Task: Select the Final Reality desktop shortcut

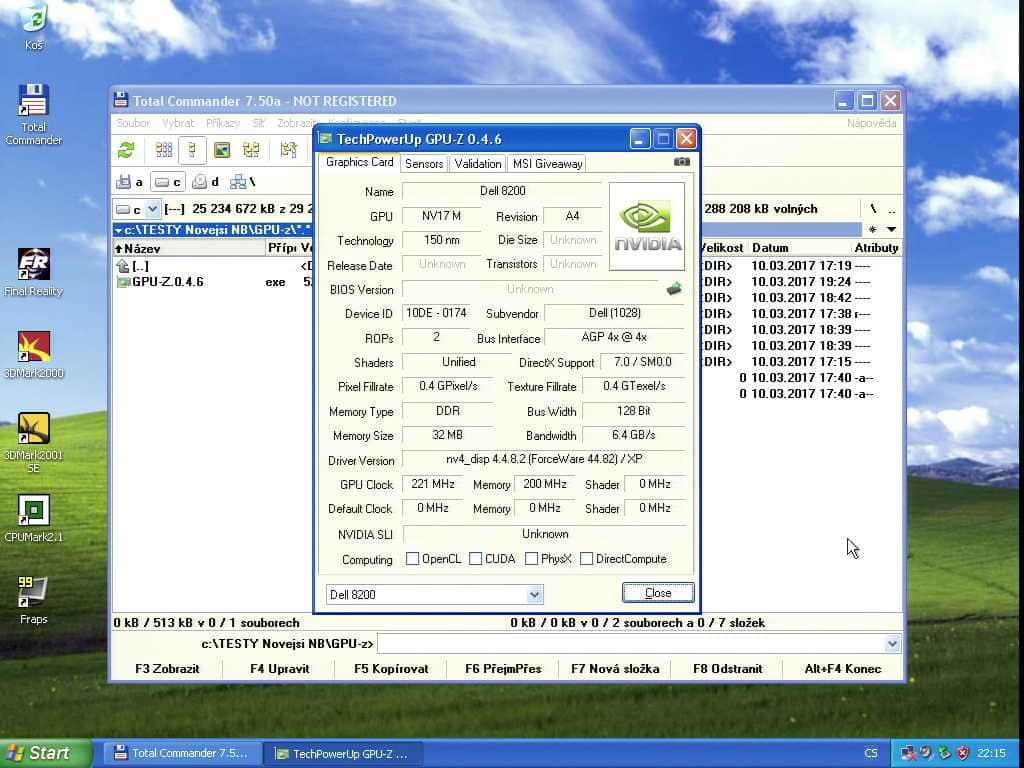Action: [x=33, y=273]
